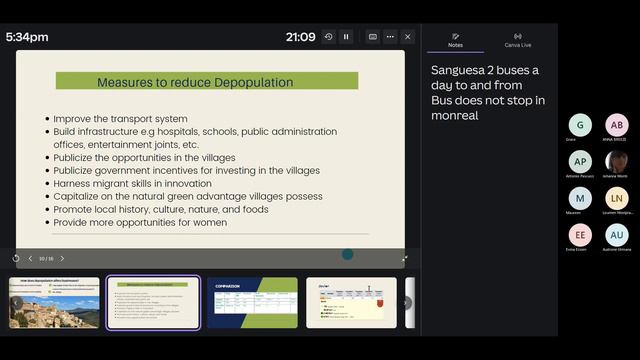The image size is (640, 360).
Task: Click the 5:34pm clock display
Action: [x=27, y=37]
